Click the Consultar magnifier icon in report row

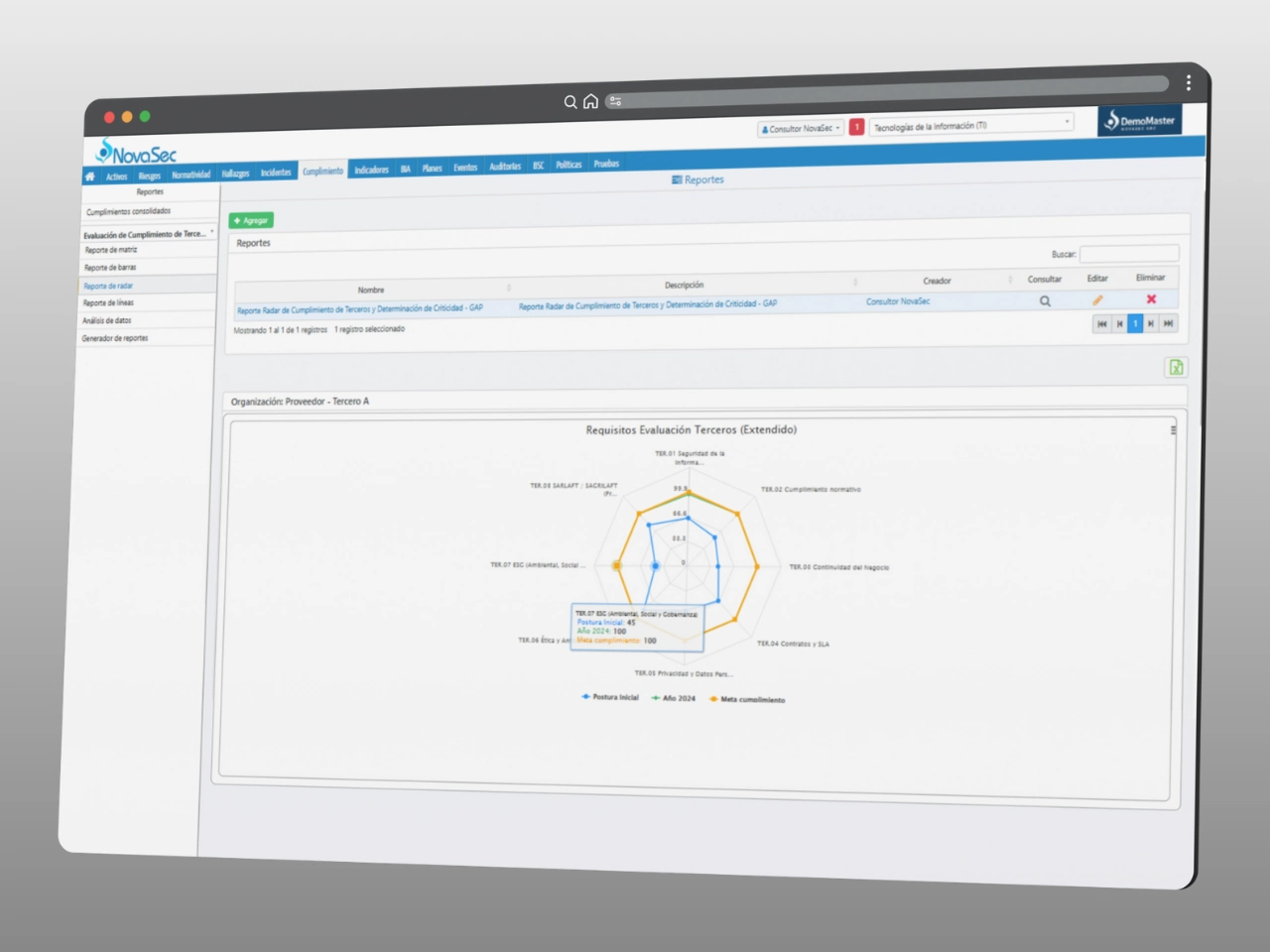tap(1045, 301)
